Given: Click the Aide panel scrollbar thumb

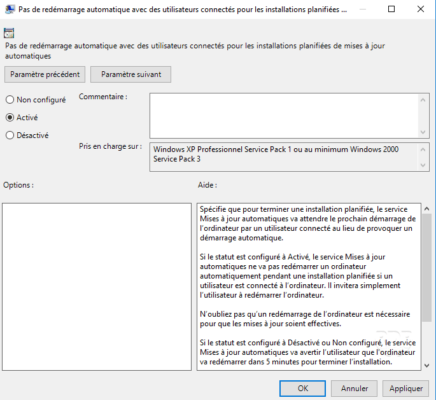Looking at the screenshot, I should (x=427, y=268).
